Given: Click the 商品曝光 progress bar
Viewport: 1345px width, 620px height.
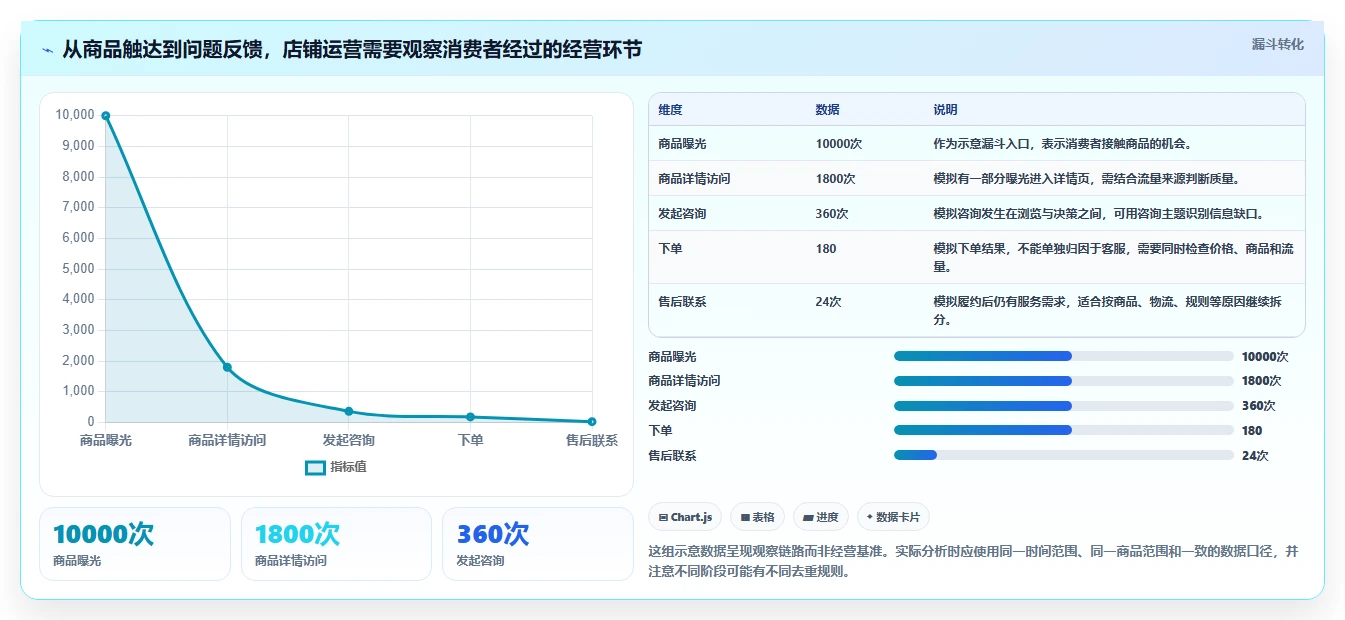Looking at the screenshot, I should point(1064,356).
